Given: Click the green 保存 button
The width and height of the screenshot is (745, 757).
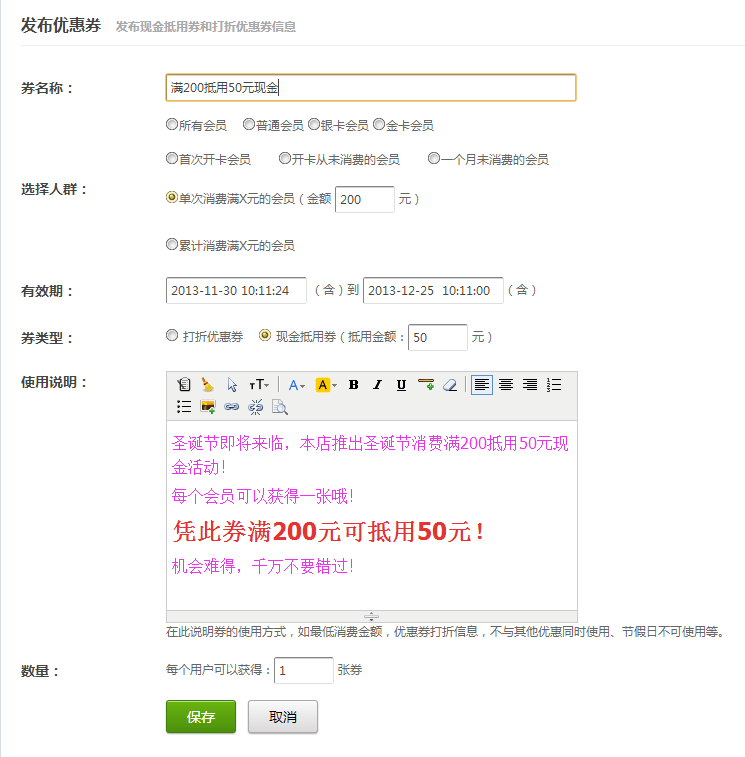Looking at the screenshot, I should coord(201,717).
